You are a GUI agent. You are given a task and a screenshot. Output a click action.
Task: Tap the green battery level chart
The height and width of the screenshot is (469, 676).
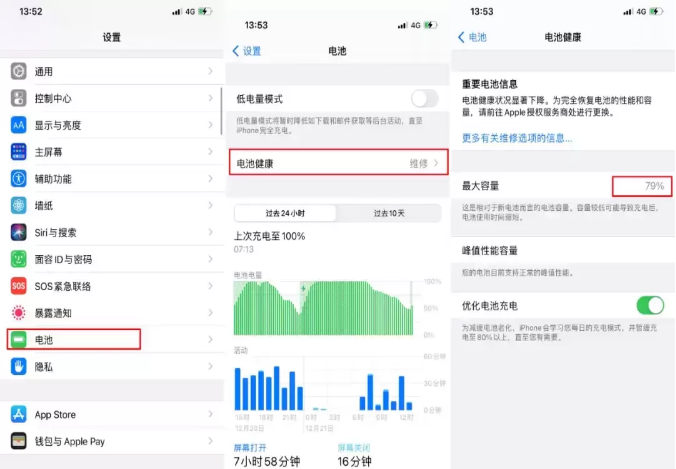323,308
